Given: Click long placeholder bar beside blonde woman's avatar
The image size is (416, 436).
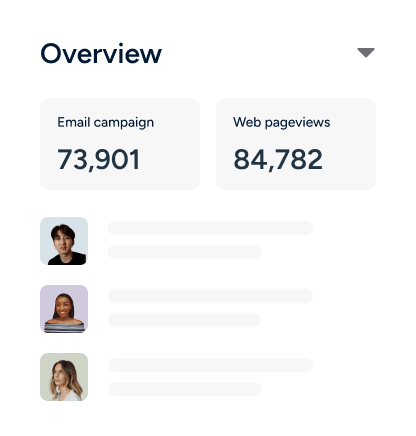Looking at the screenshot, I should [211, 365].
